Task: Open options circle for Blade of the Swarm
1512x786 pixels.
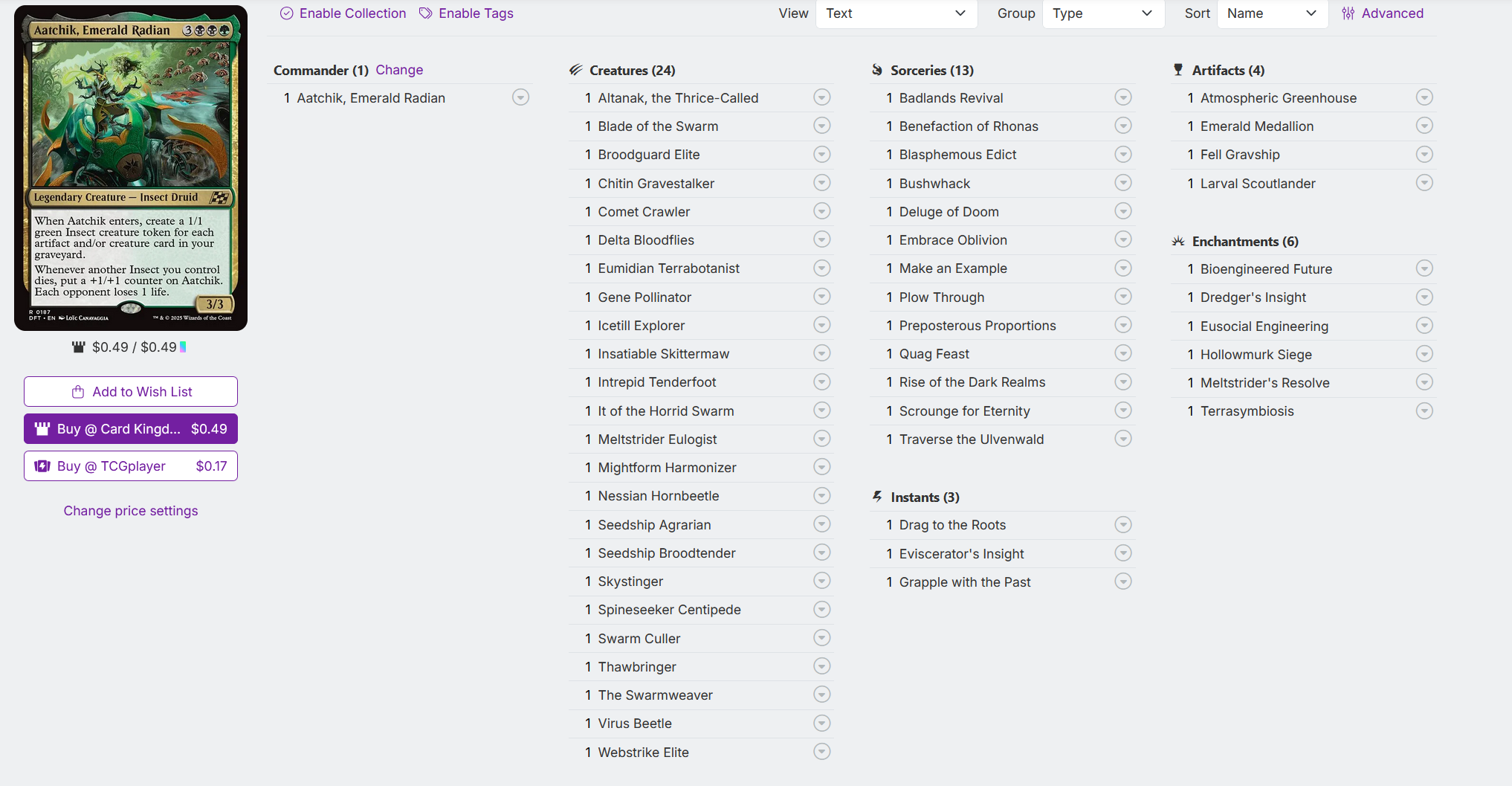Action: pos(822,126)
